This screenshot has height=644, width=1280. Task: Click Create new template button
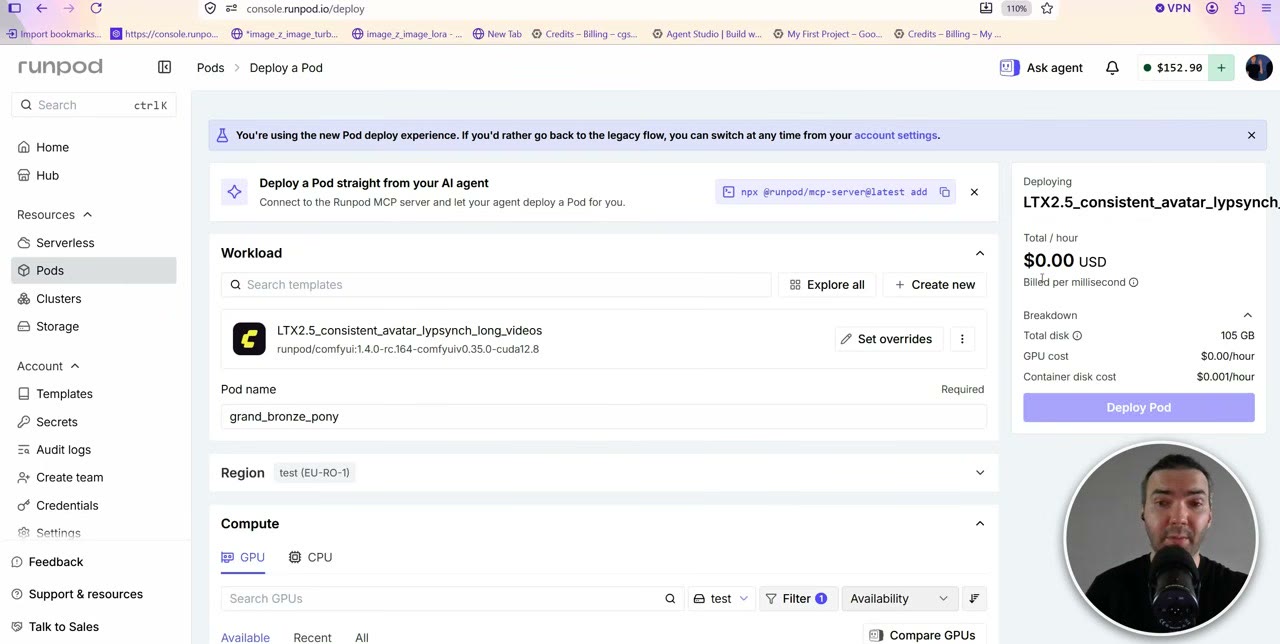(935, 285)
